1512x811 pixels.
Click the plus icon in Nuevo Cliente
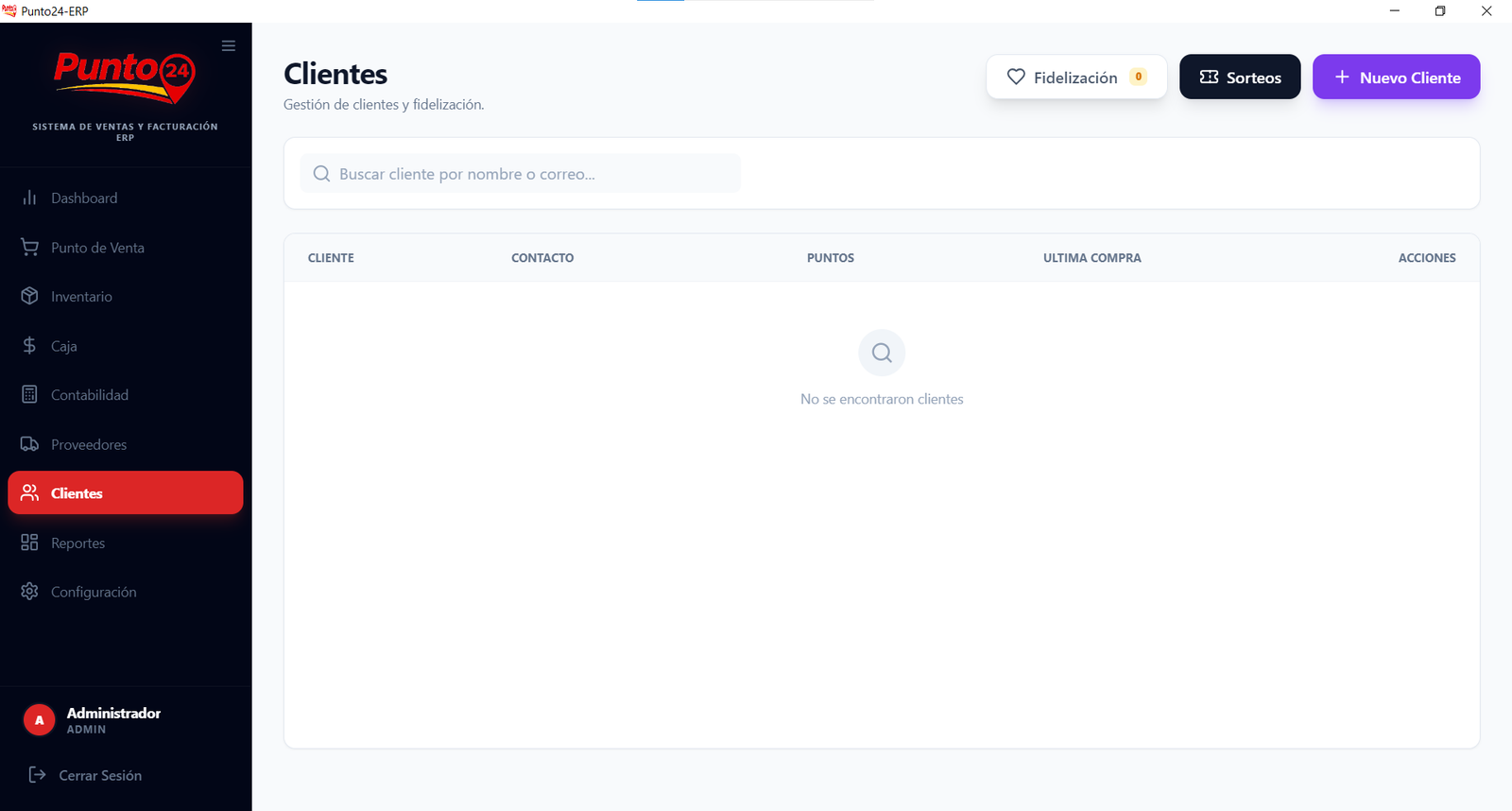tap(1342, 77)
